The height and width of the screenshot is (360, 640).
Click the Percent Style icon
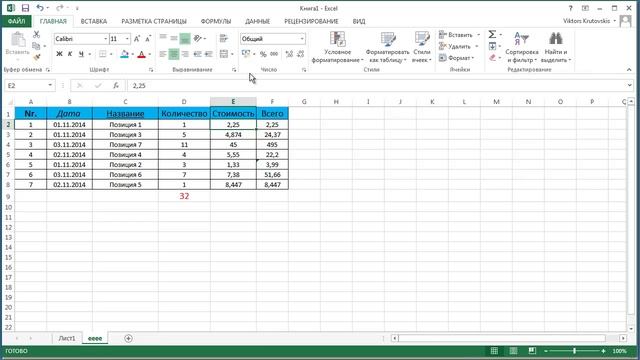click(263, 54)
